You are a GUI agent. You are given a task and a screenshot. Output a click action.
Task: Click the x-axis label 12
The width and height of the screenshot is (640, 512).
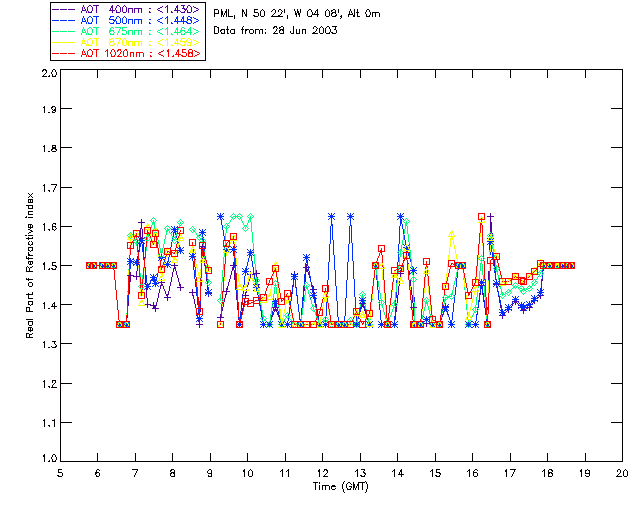322,473
